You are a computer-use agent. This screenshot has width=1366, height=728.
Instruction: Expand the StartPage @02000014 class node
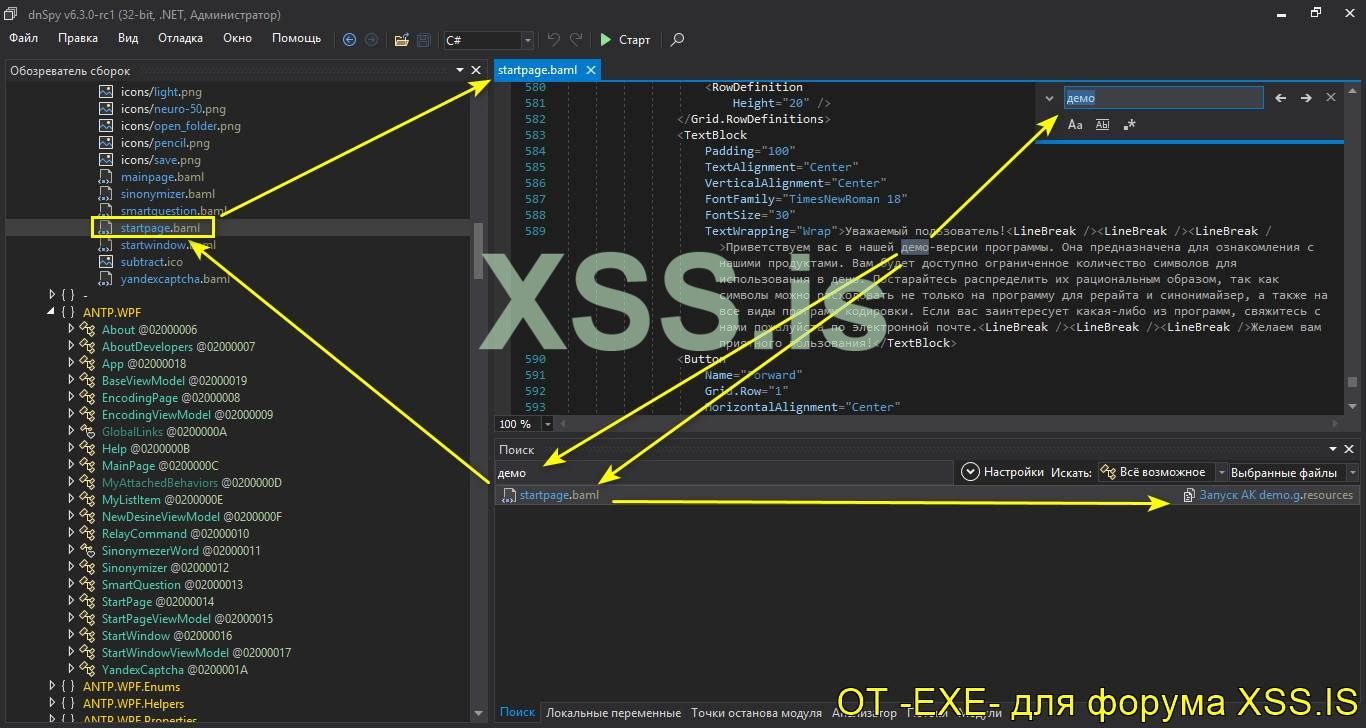(x=71, y=601)
